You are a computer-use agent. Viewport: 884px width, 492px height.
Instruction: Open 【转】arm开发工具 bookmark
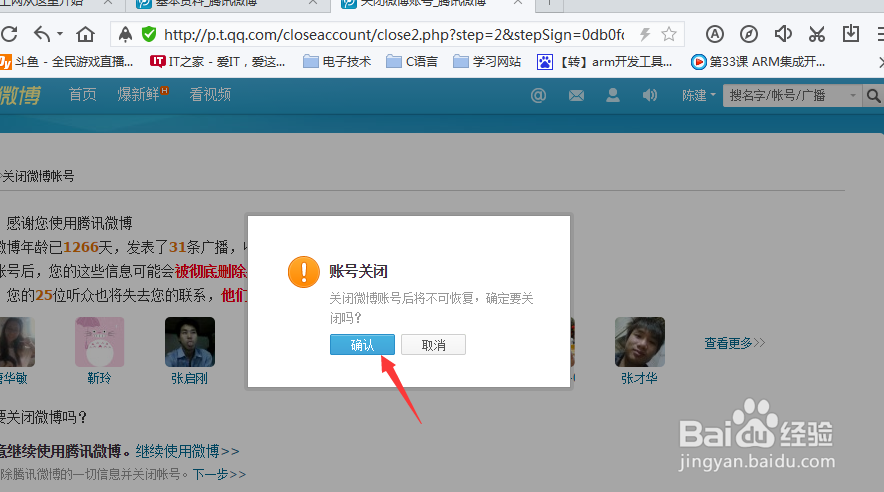click(x=604, y=61)
